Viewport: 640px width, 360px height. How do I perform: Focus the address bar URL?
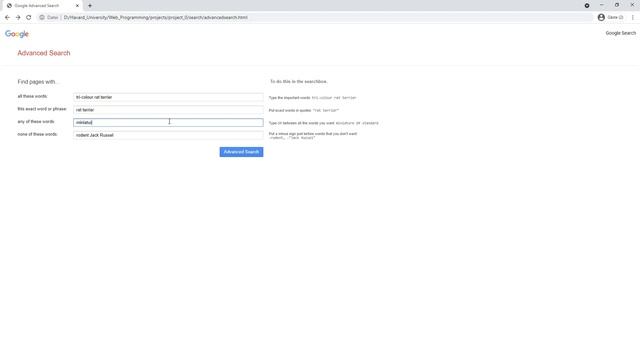[156, 18]
